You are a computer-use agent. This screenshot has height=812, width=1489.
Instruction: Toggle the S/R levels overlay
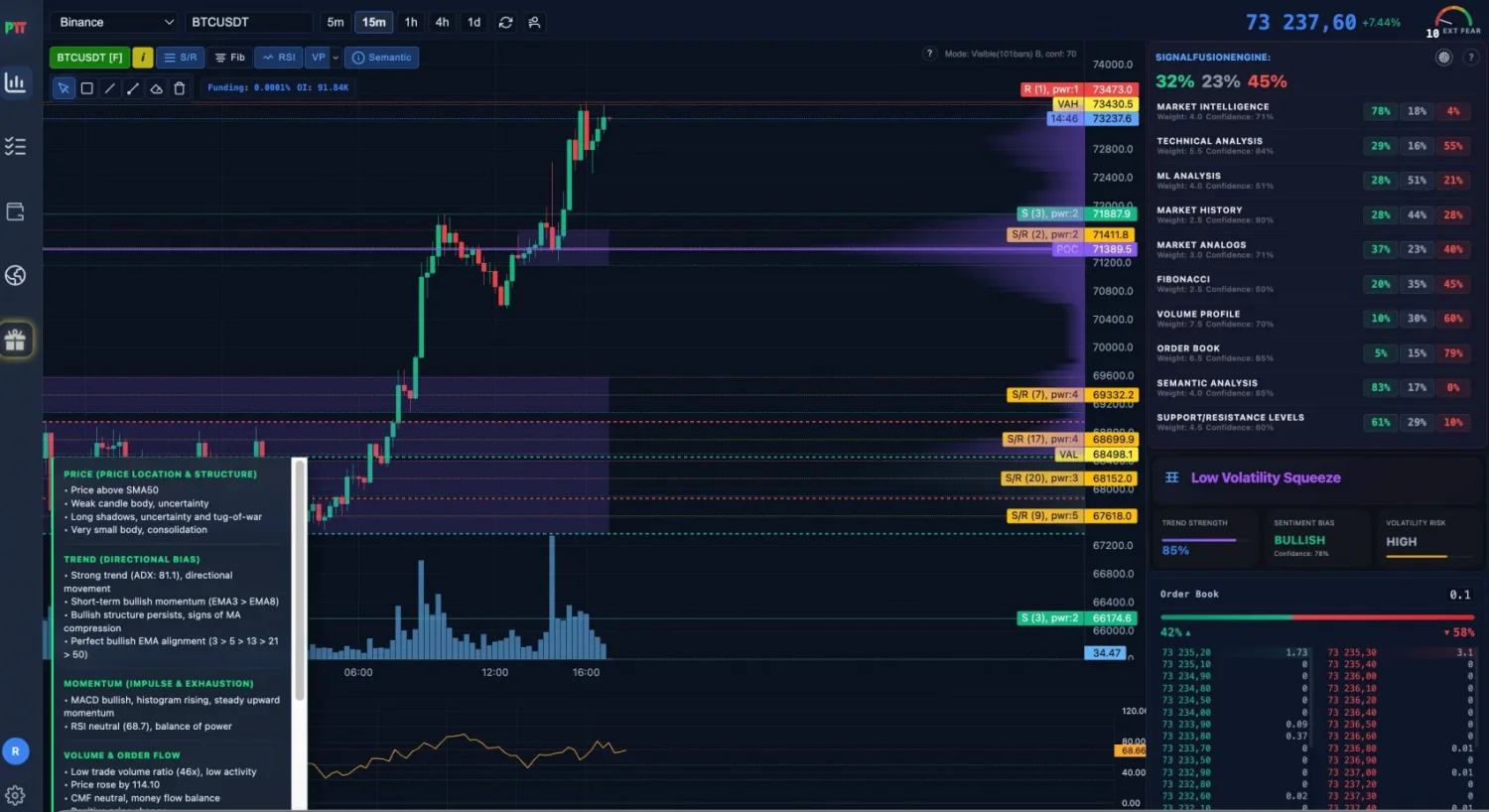[181, 58]
